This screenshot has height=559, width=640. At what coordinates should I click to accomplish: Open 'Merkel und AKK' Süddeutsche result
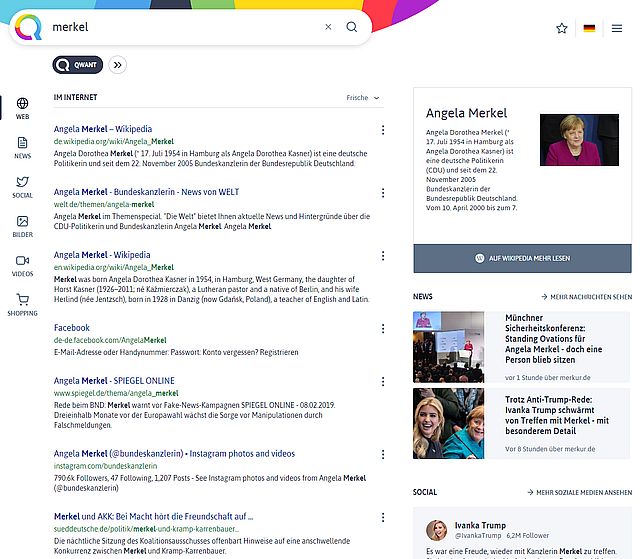coord(153,517)
